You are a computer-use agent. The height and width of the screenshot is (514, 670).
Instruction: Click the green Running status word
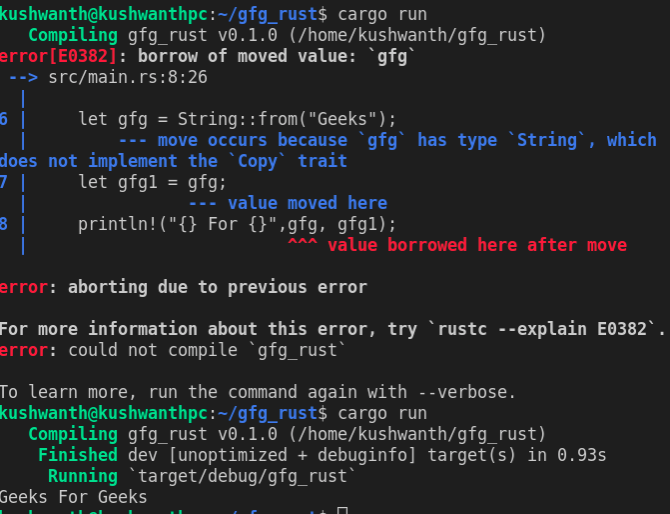(83, 476)
